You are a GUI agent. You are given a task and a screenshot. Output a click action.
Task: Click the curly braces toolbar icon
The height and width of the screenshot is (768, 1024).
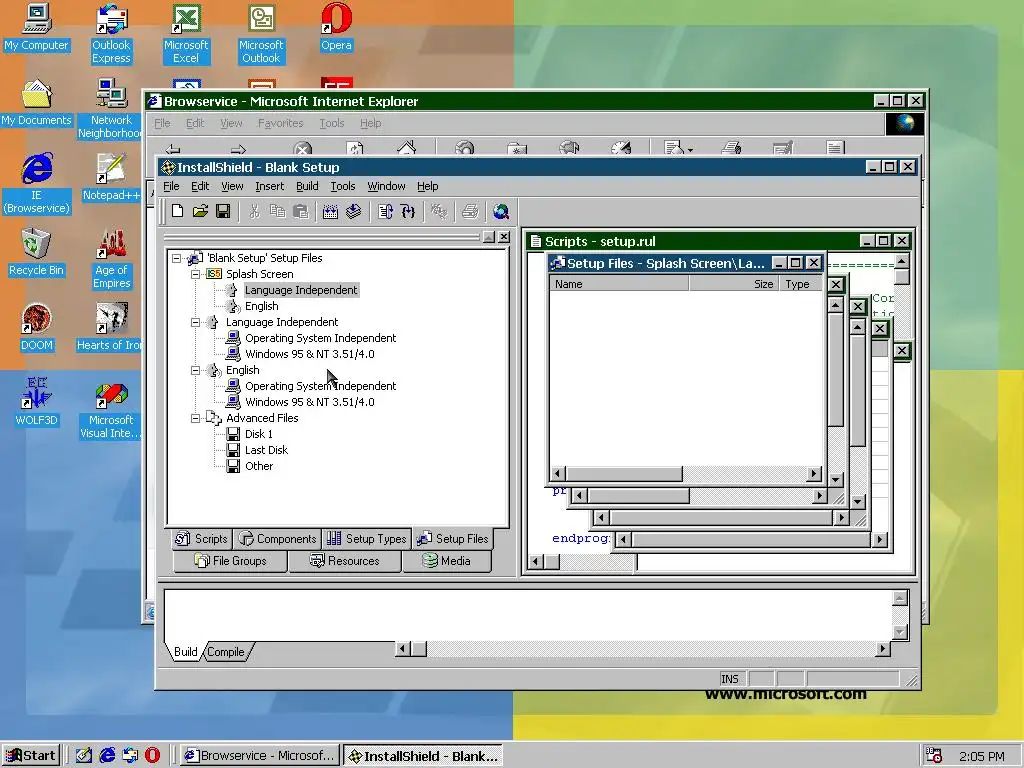click(x=408, y=212)
